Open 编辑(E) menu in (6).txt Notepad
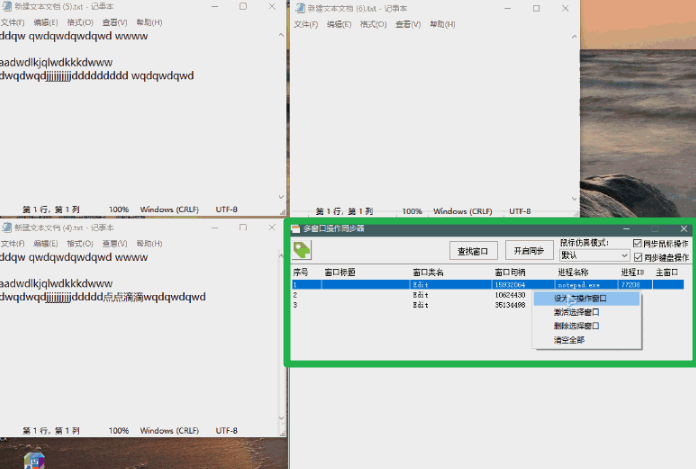696x469 pixels. coord(339,24)
